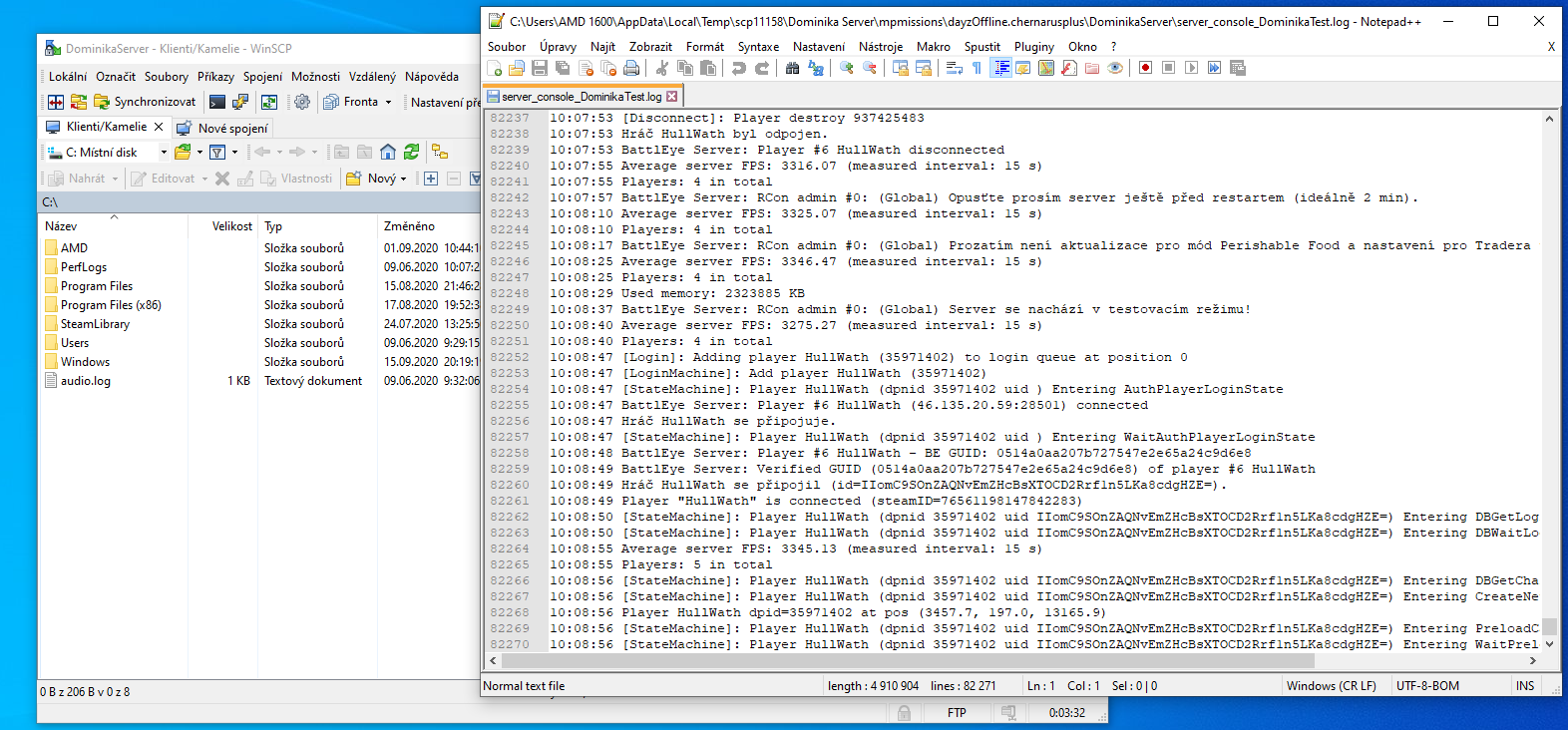Screen dimensions: 1568x730
Task: Click the WinSCP preferences gear icon
Action: (x=302, y=102)
